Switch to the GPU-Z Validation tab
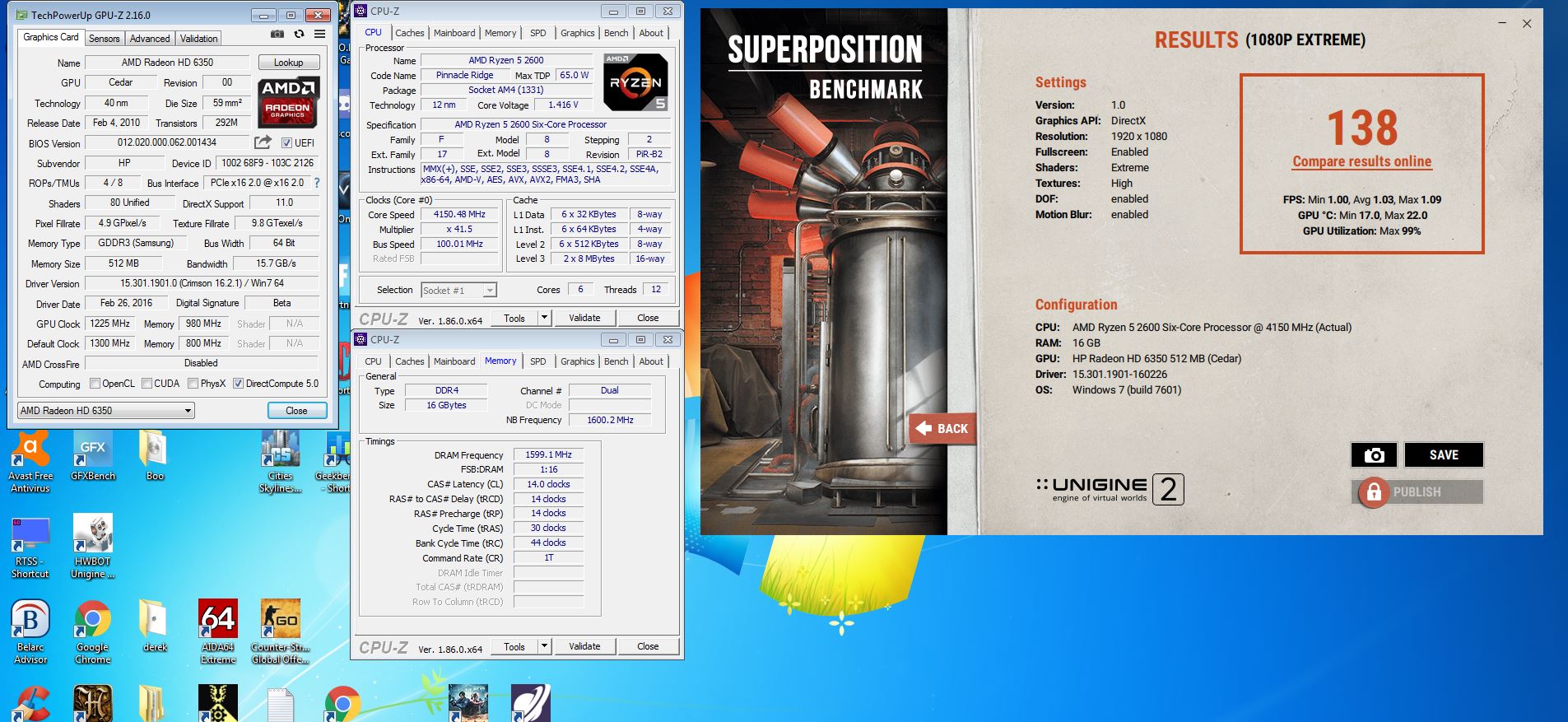 199,39
